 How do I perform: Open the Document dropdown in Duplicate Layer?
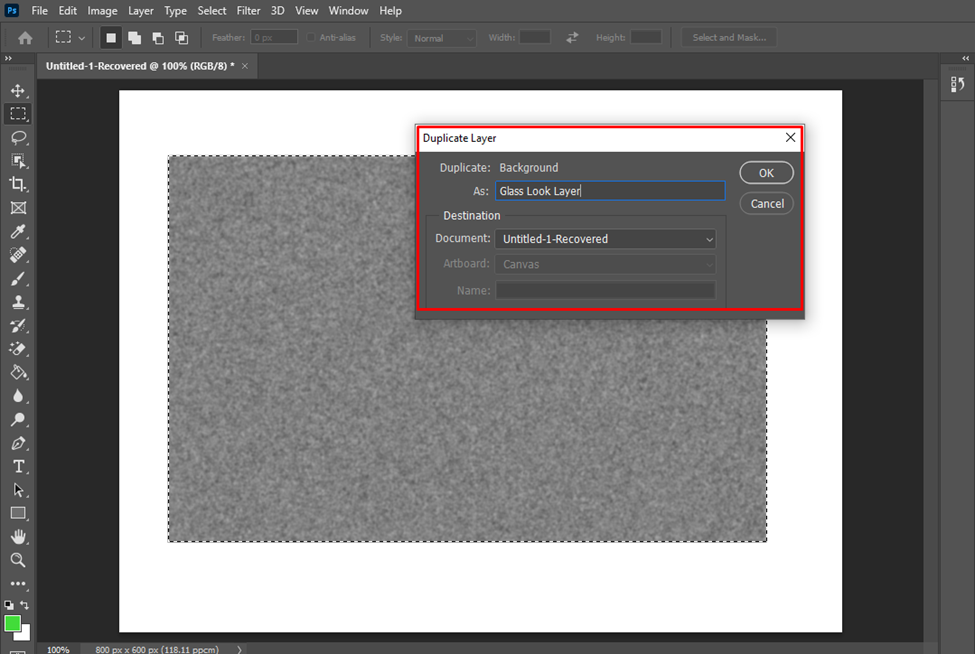(605, 239)
